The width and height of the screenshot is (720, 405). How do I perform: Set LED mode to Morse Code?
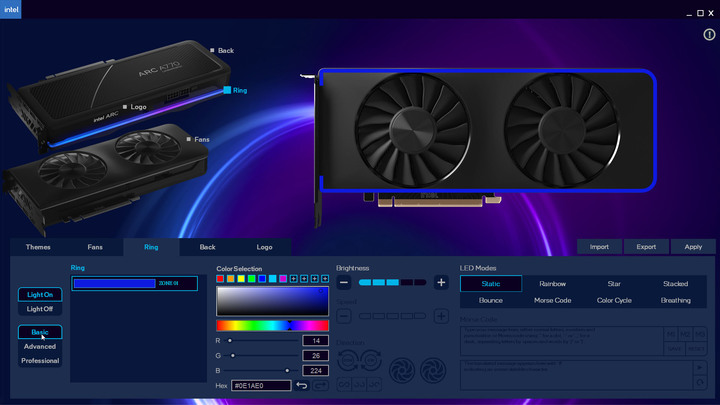552,300
